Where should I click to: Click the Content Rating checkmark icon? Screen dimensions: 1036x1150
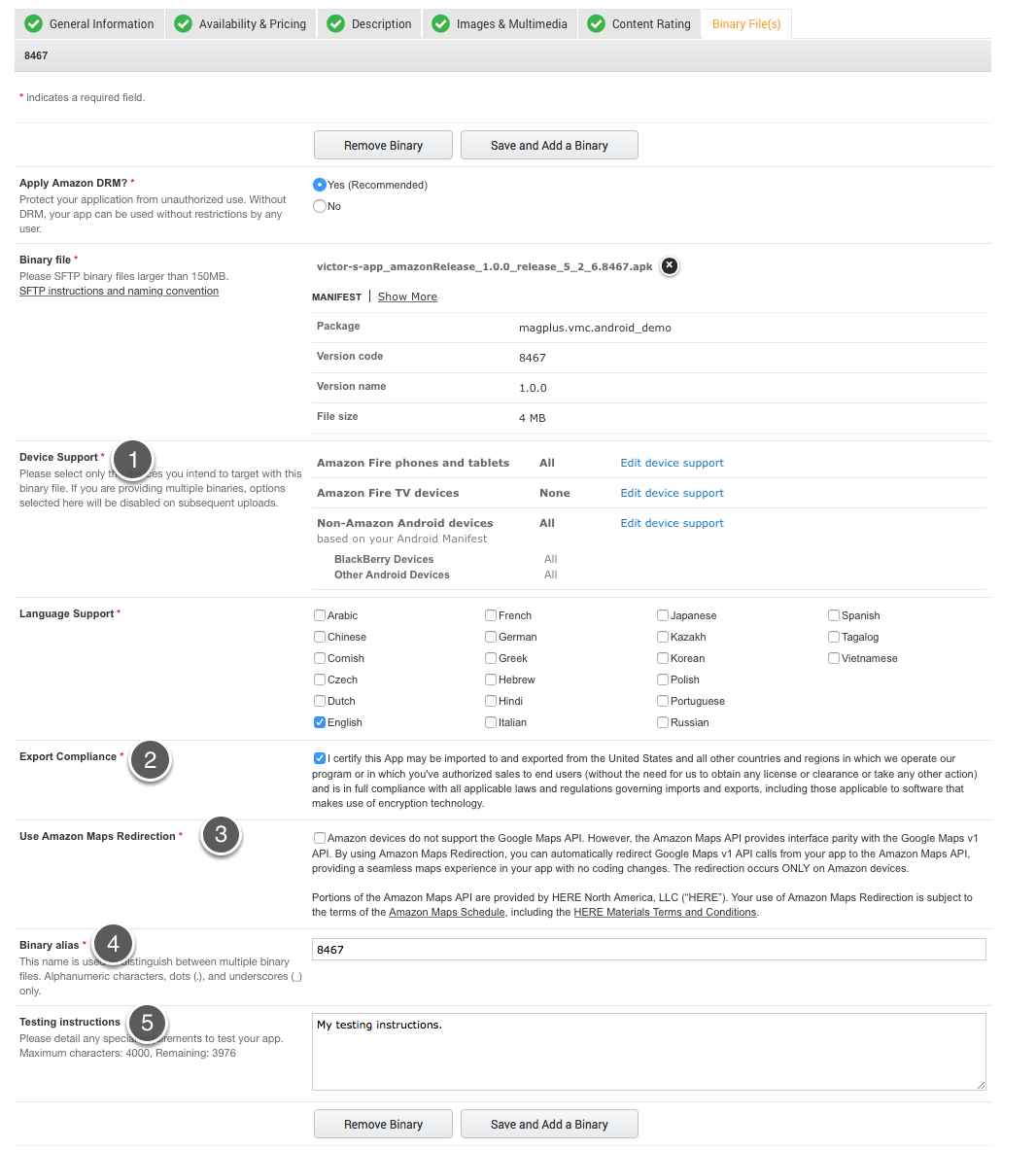click(596, 23)
